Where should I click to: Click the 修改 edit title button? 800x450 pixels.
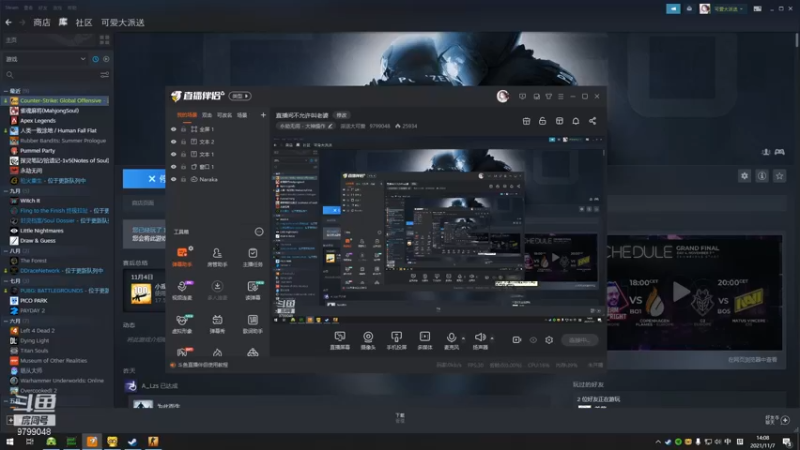(x=341, y=115)
